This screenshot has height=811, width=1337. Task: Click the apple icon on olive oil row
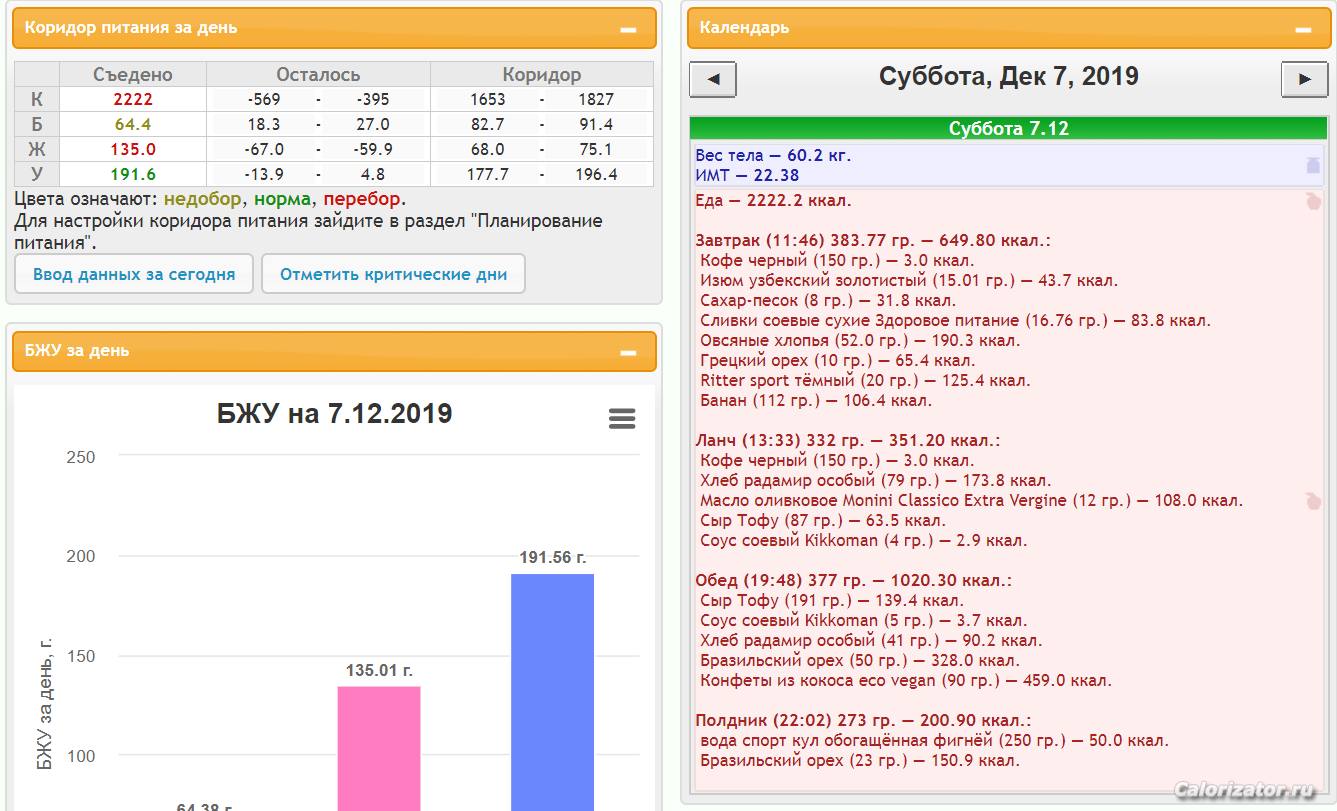[x=1313, y=501]
